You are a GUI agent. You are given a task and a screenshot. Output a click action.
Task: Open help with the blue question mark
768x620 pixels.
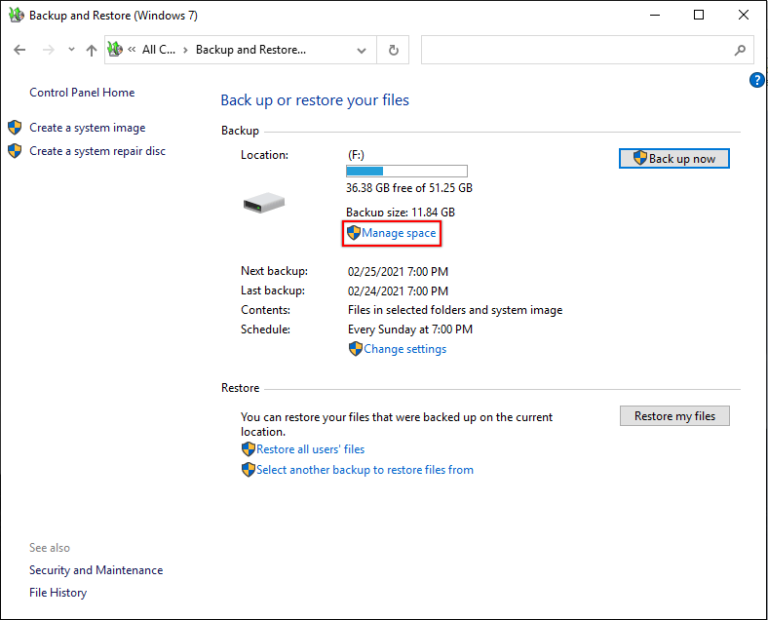(x=757, y=80)
